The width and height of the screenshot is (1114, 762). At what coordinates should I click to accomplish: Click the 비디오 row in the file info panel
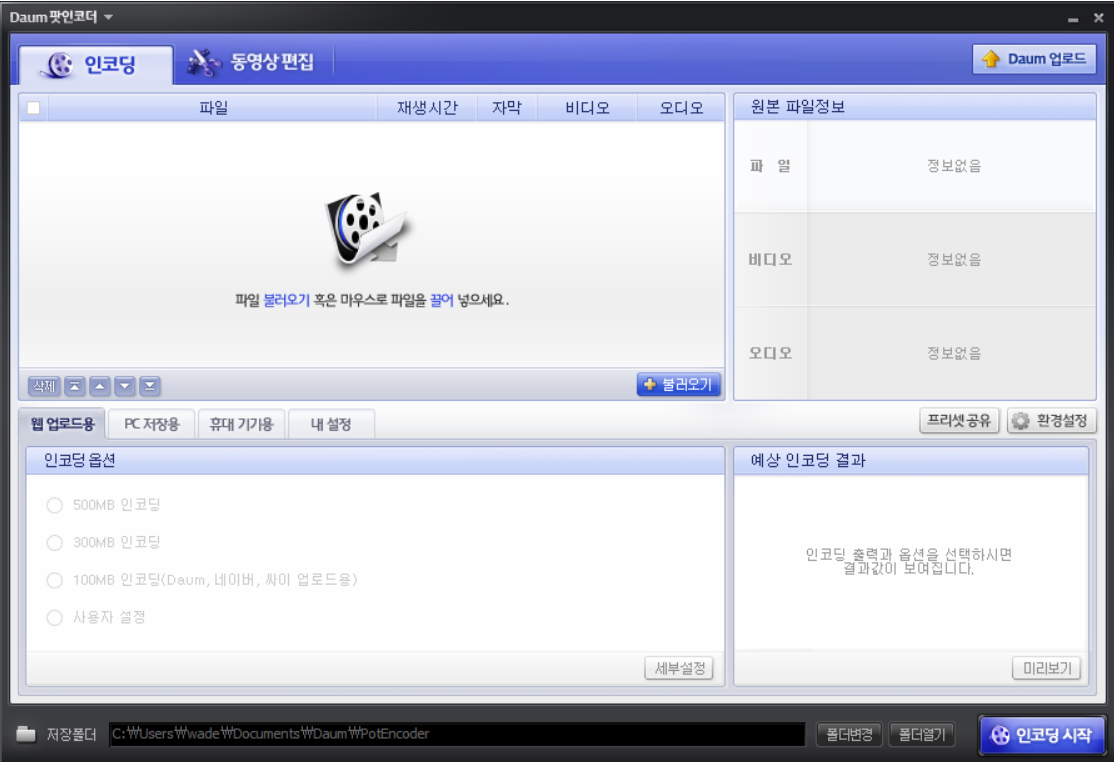pos(915,260)
